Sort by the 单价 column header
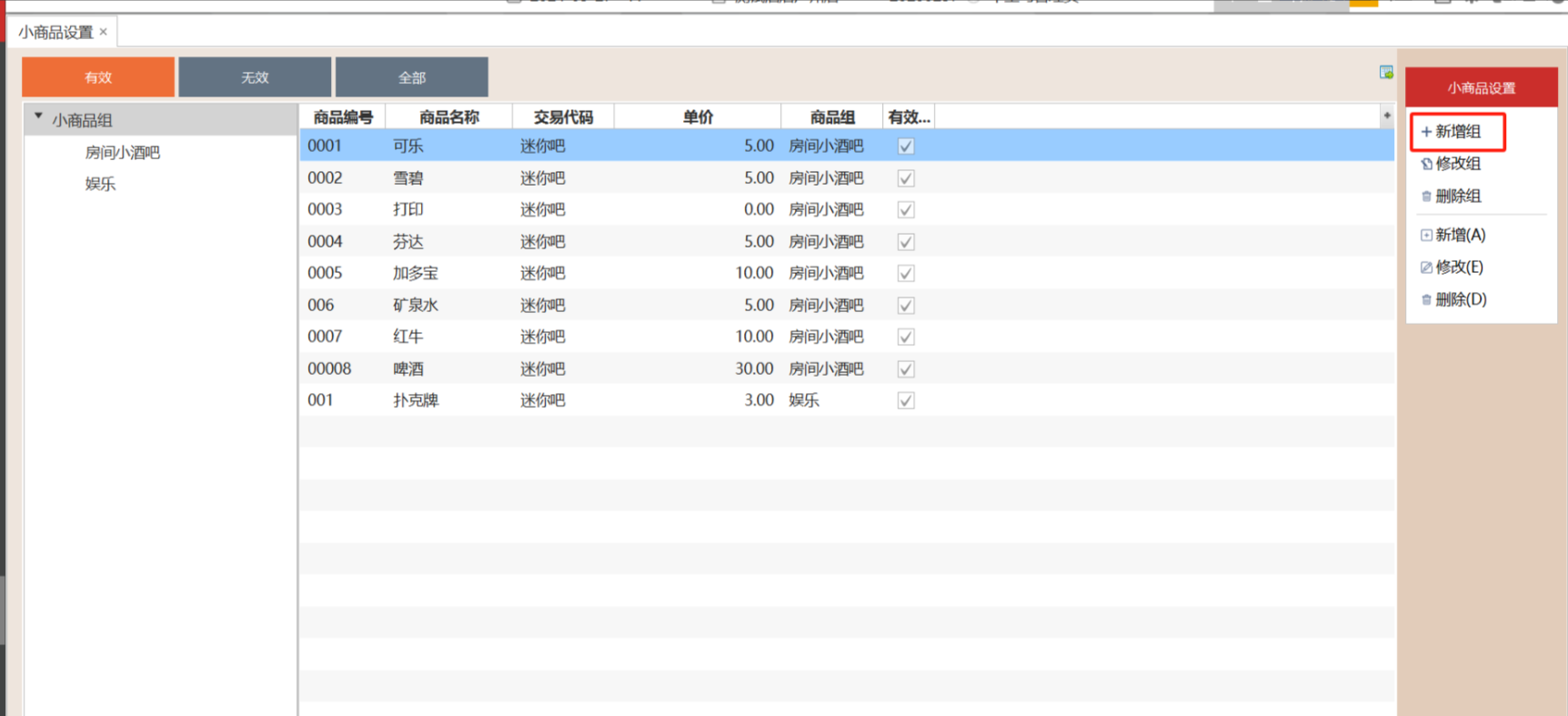 (x=698, y=117)
